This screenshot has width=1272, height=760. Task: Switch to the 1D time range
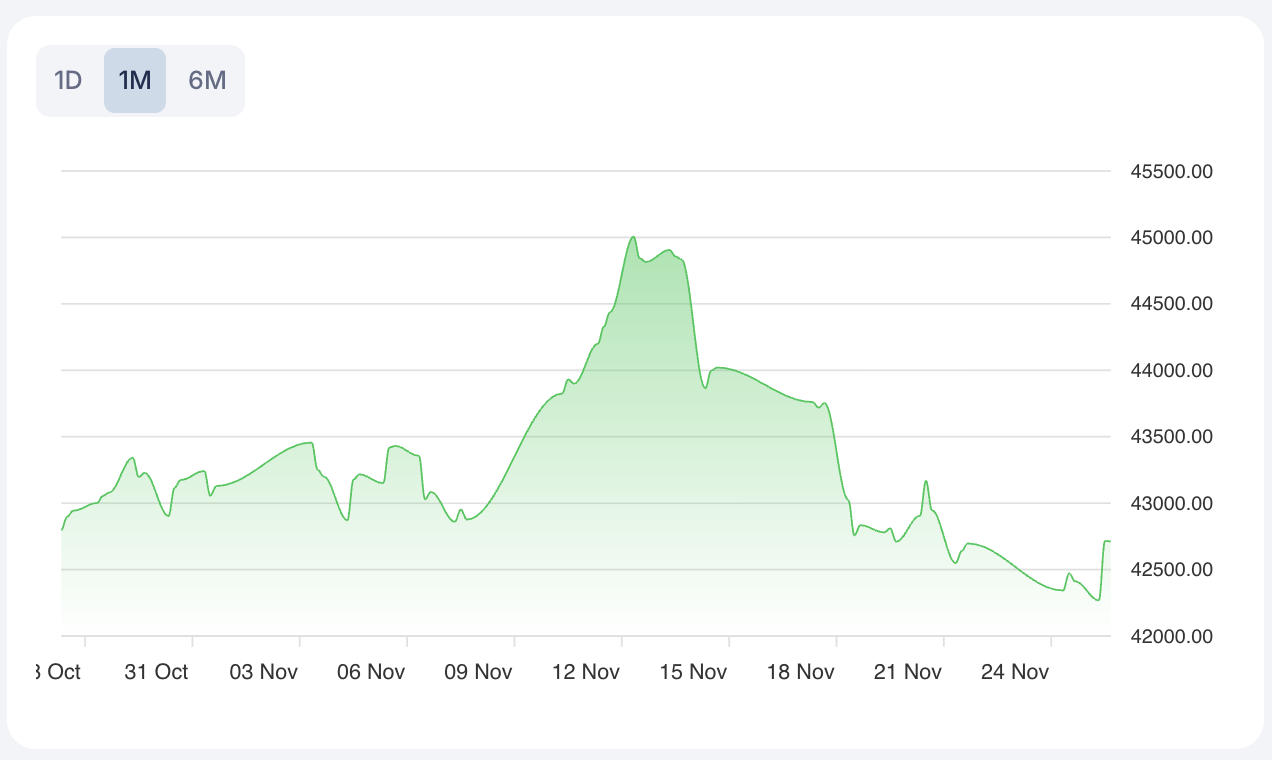[x=68, y=81]
